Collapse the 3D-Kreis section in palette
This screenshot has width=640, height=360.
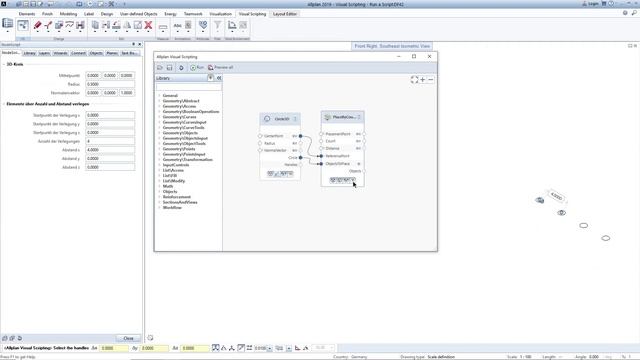[x=4, y=64]
